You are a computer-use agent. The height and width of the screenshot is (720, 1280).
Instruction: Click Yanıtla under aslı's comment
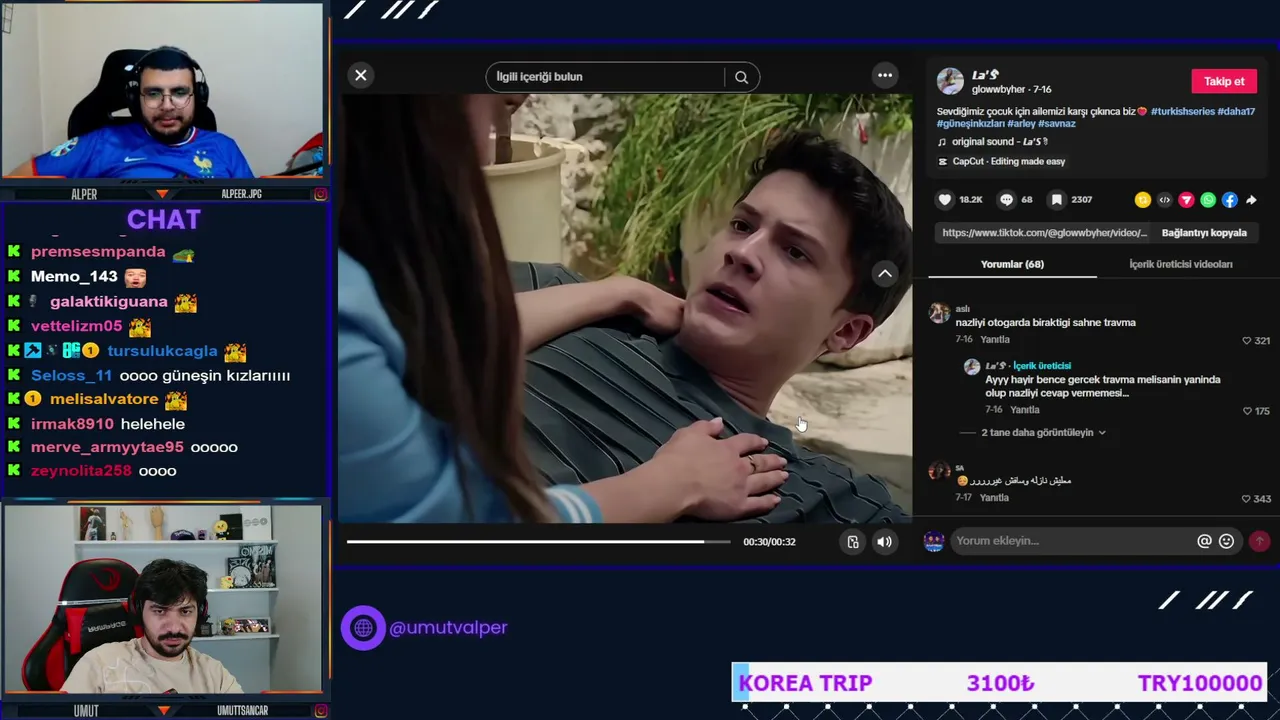tap(995, 340)
